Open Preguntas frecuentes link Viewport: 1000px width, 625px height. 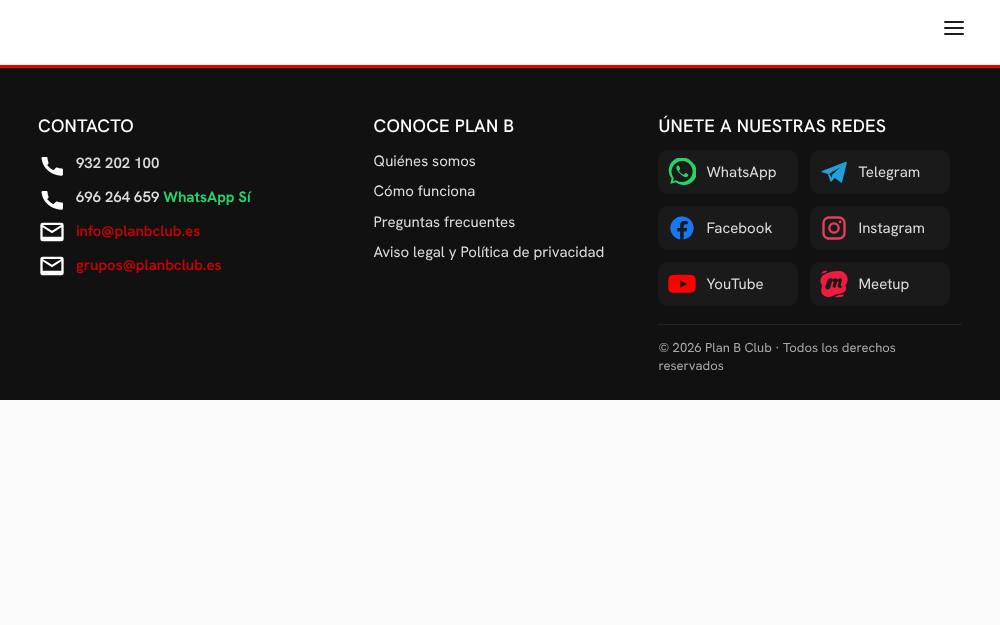[444, 222]
